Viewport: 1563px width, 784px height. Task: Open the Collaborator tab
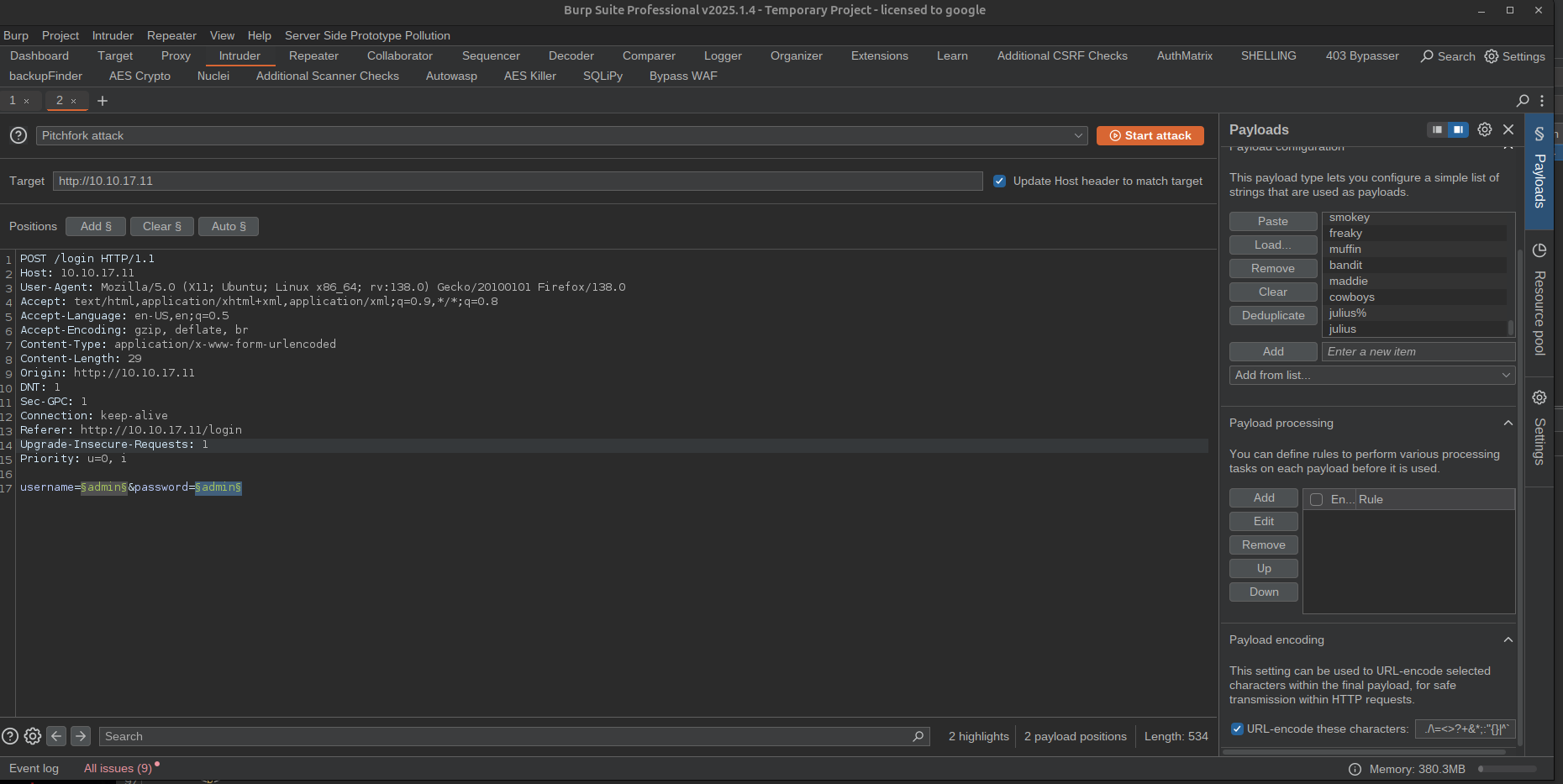400,56
